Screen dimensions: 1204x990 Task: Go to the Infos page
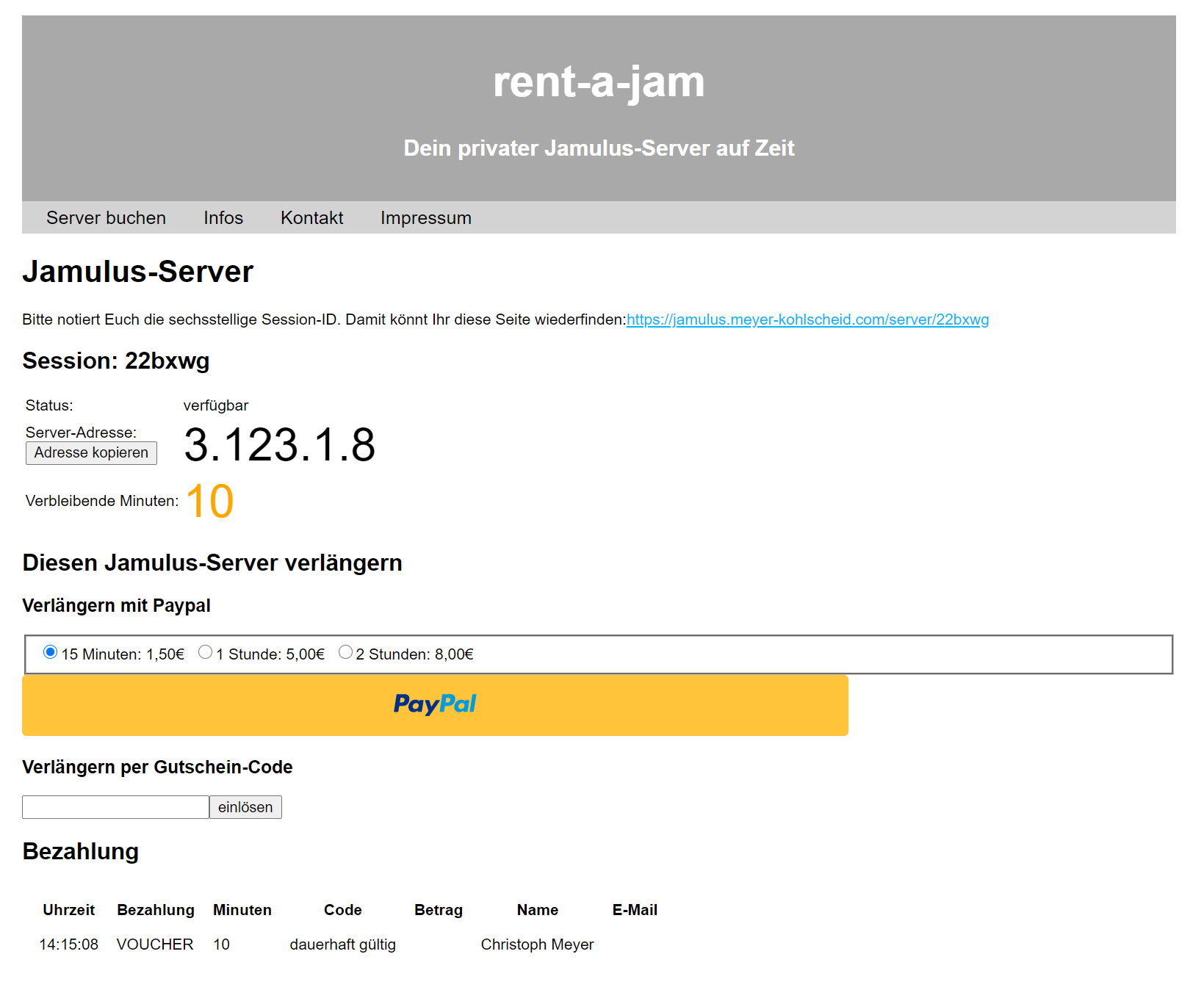pos(223,218)
